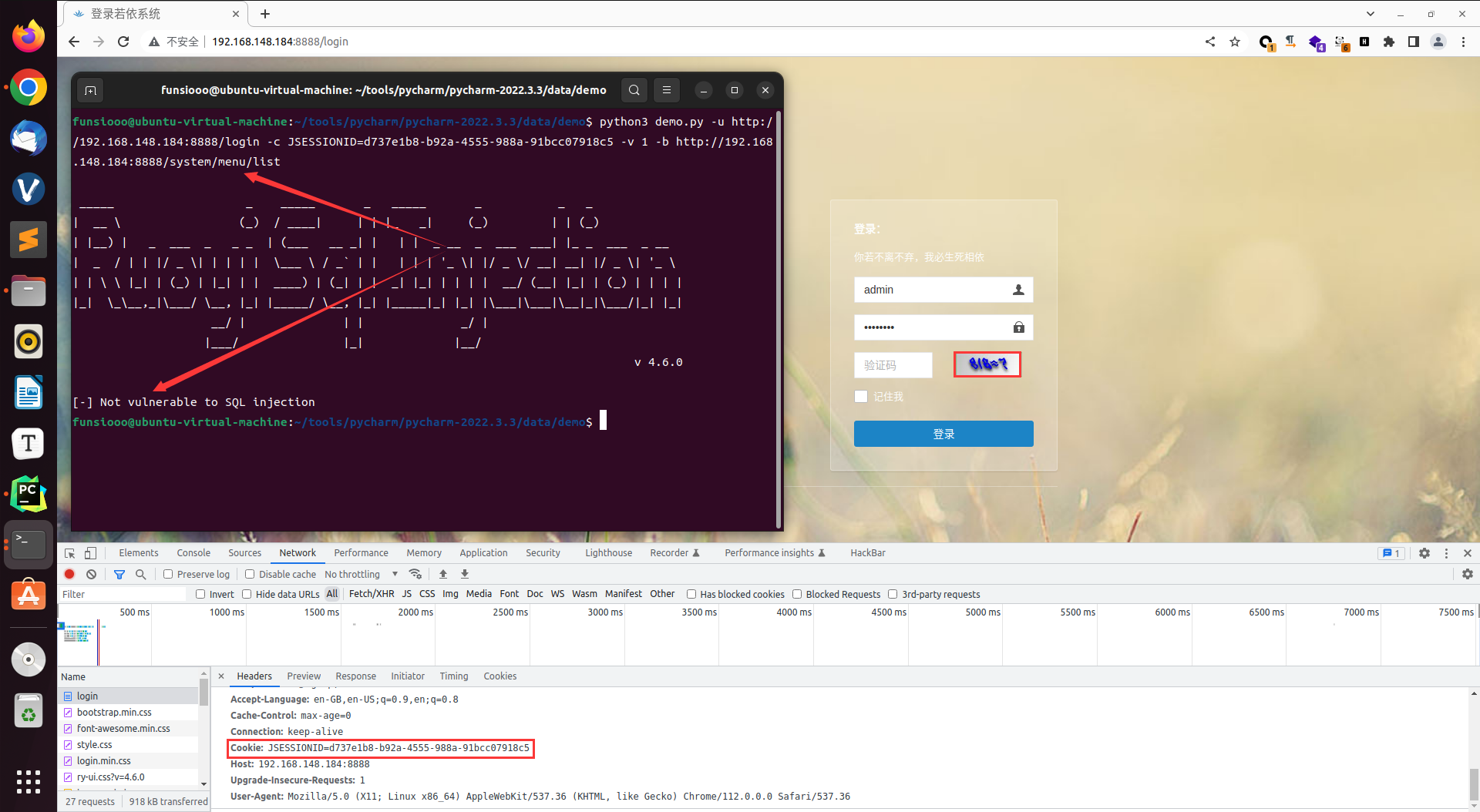Image resolution: width=1480 pixels, height=812 pixels.
Task: Open a new tab in the terminal
Action: (90, 90)
